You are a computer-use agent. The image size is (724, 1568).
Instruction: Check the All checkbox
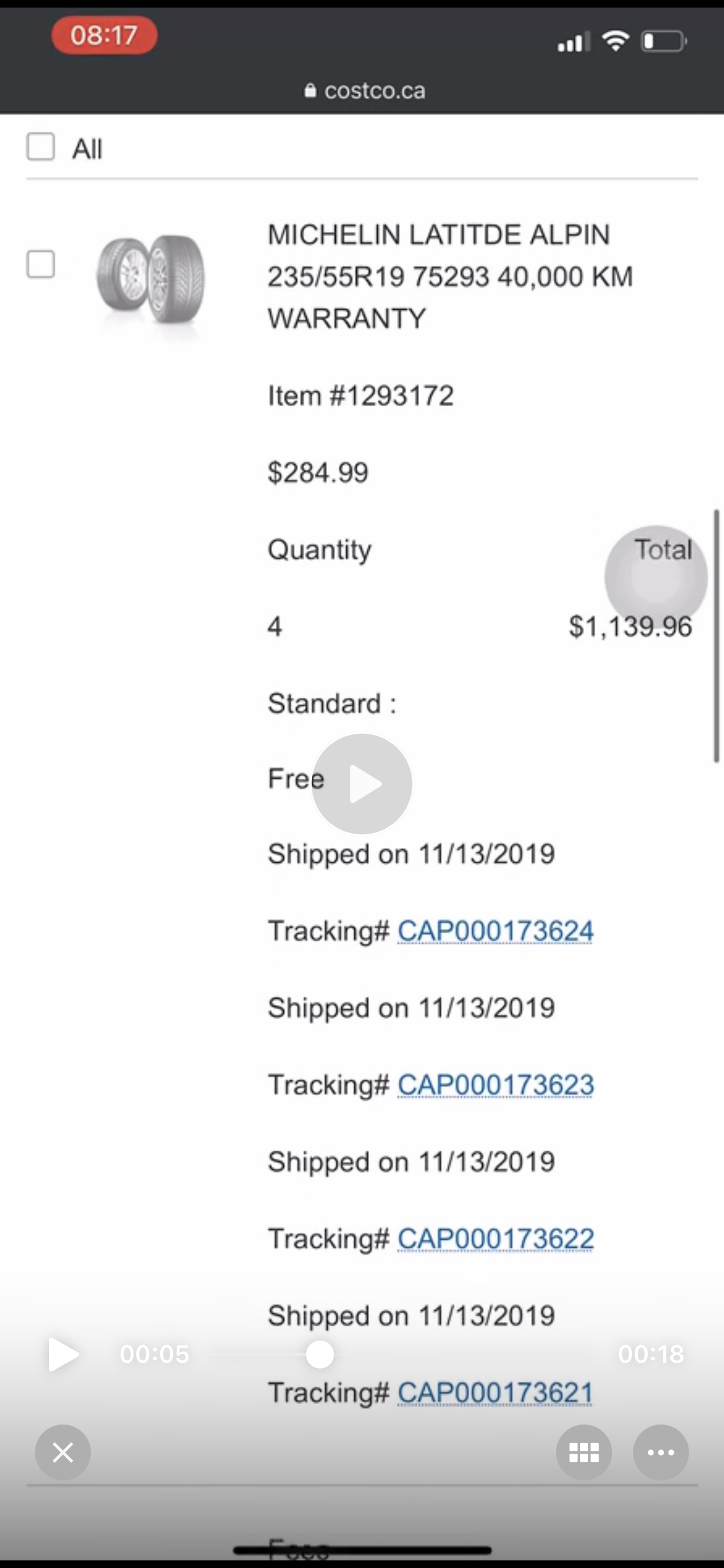click(x=41, y=146)
